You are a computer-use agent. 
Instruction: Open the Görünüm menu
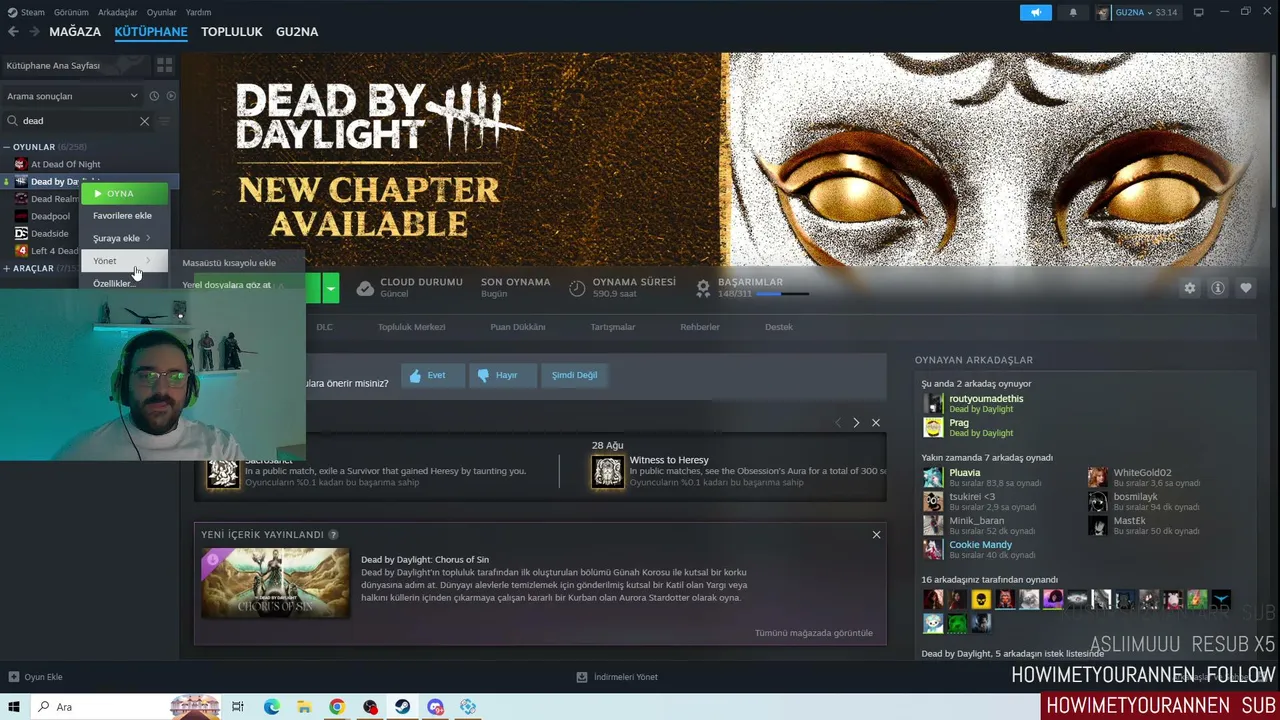[71, 12]
